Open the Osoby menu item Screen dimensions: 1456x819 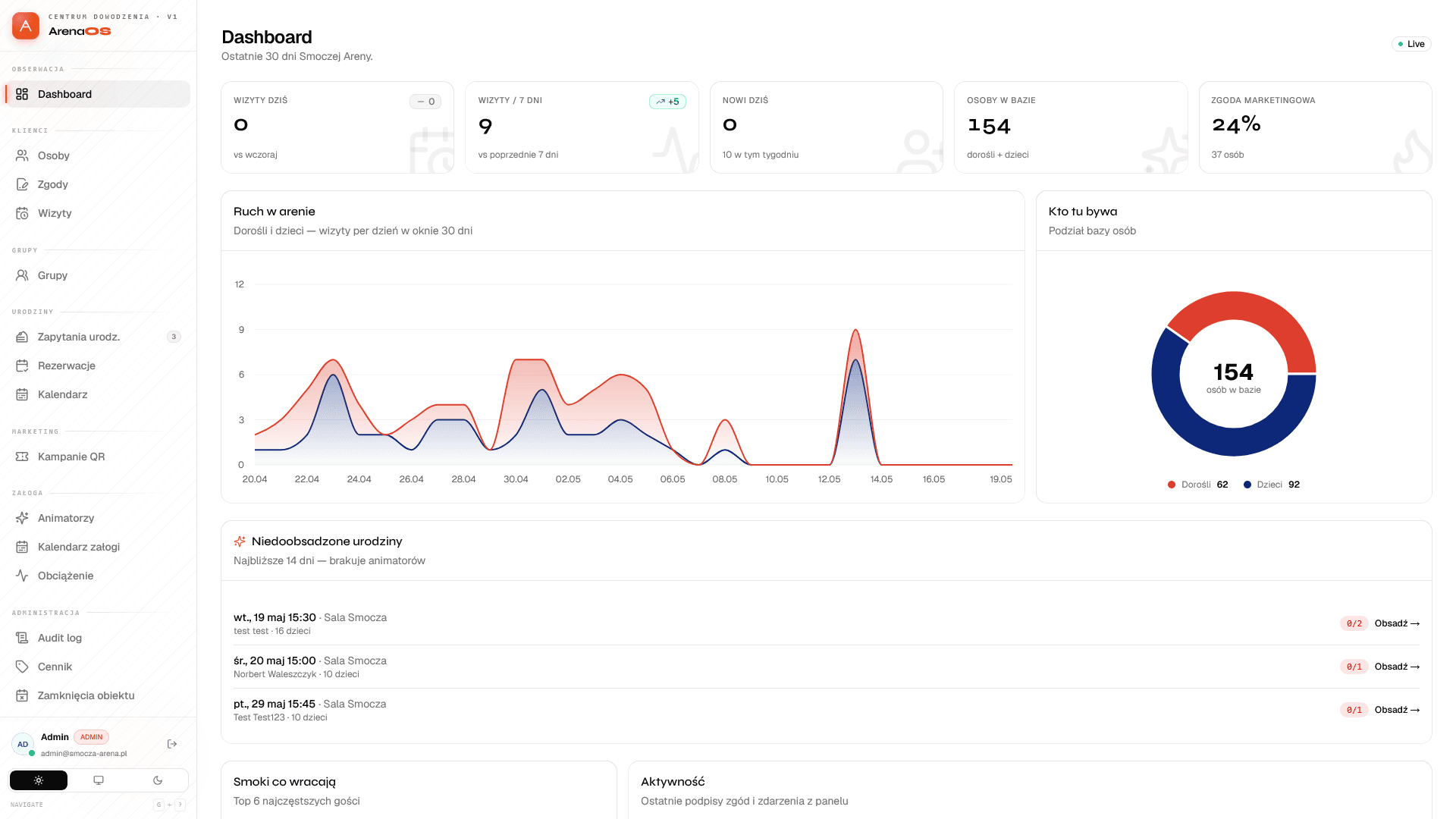pyautogui.click(x=97, y=155)
